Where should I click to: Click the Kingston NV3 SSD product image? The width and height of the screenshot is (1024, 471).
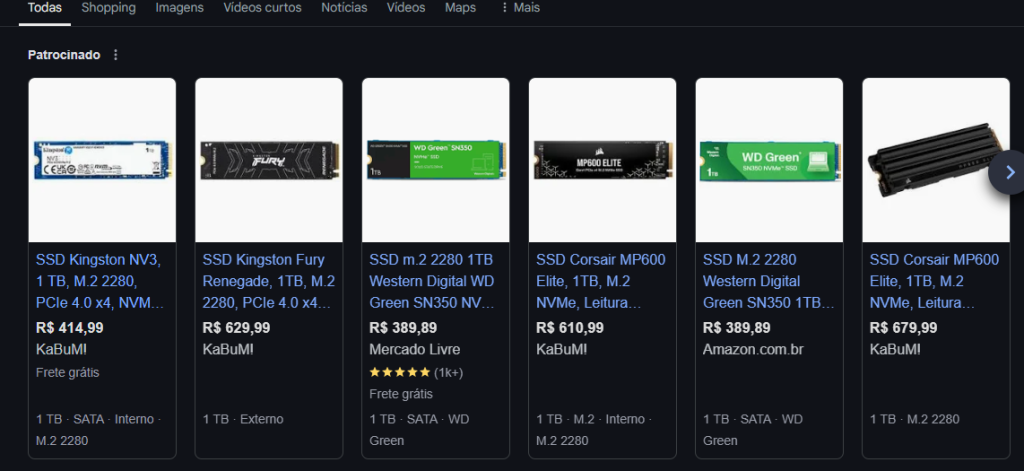click(x=103, y=160)
